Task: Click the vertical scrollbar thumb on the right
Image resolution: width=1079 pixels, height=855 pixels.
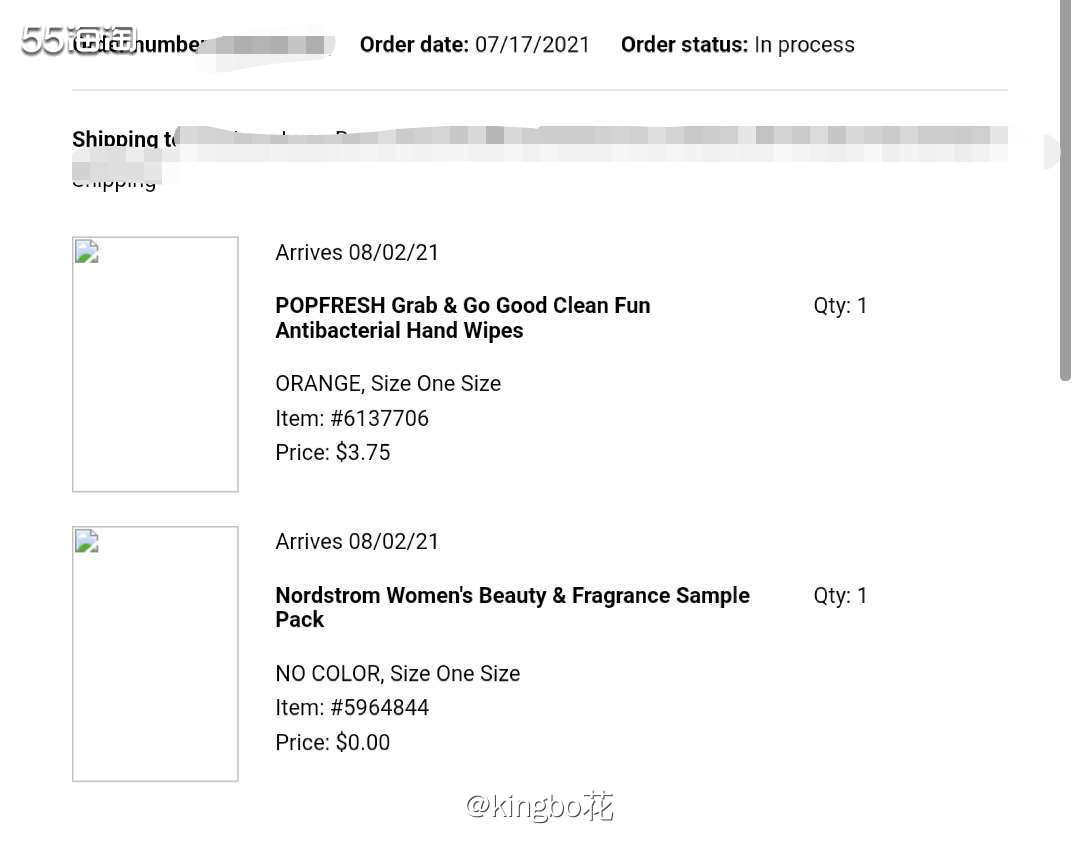Action: click(1065, 190)
